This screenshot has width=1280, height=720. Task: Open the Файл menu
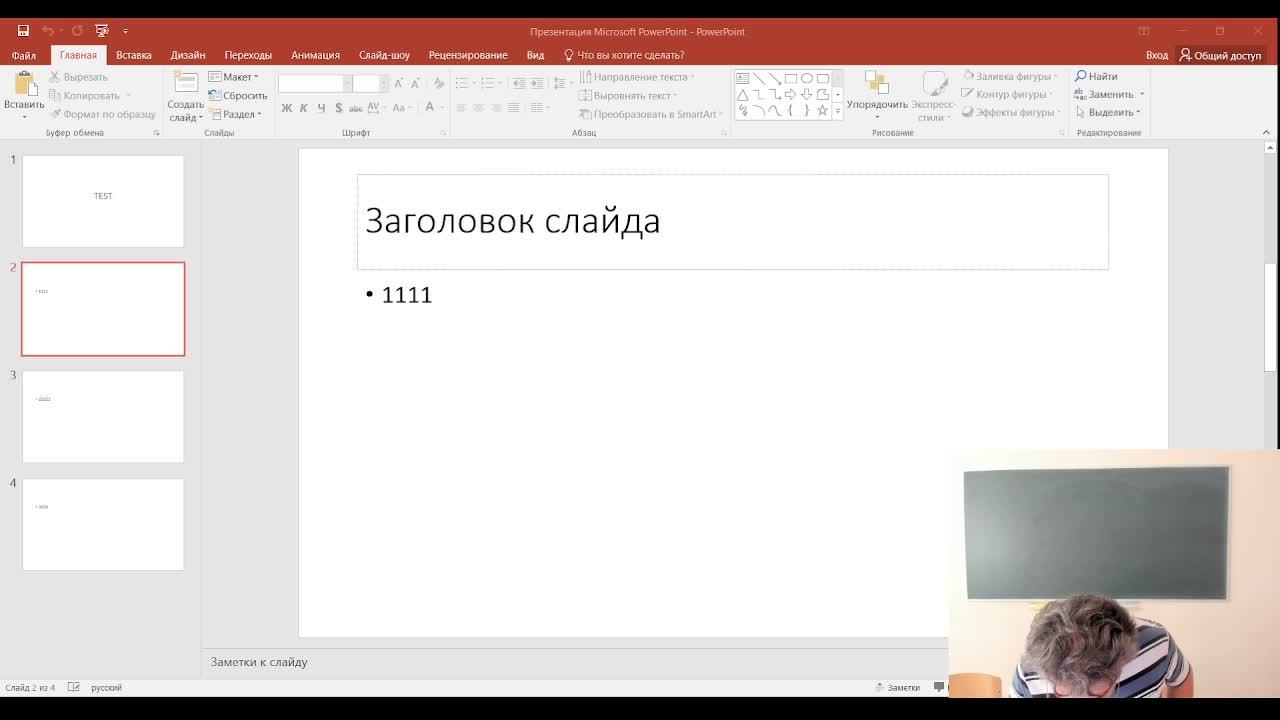24,55
